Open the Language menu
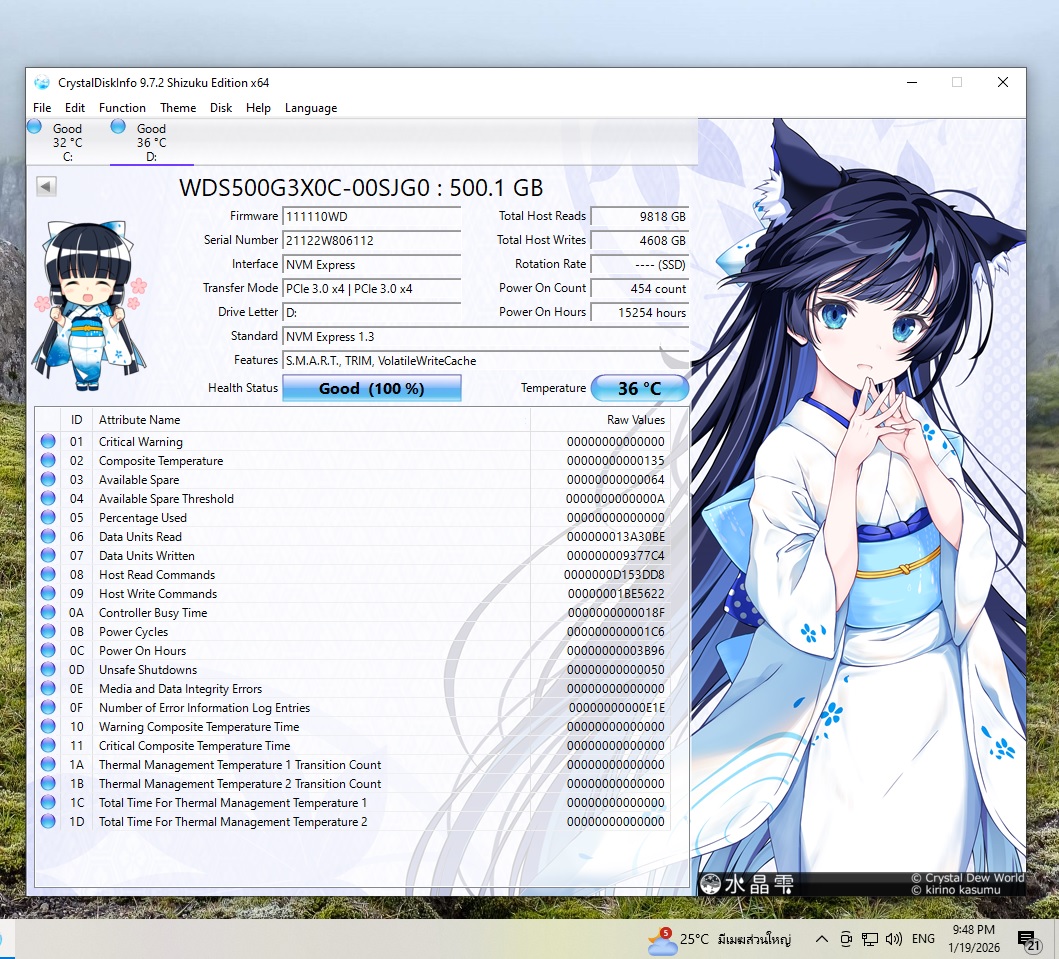The image size is (1059, 959). coord(311,108)
